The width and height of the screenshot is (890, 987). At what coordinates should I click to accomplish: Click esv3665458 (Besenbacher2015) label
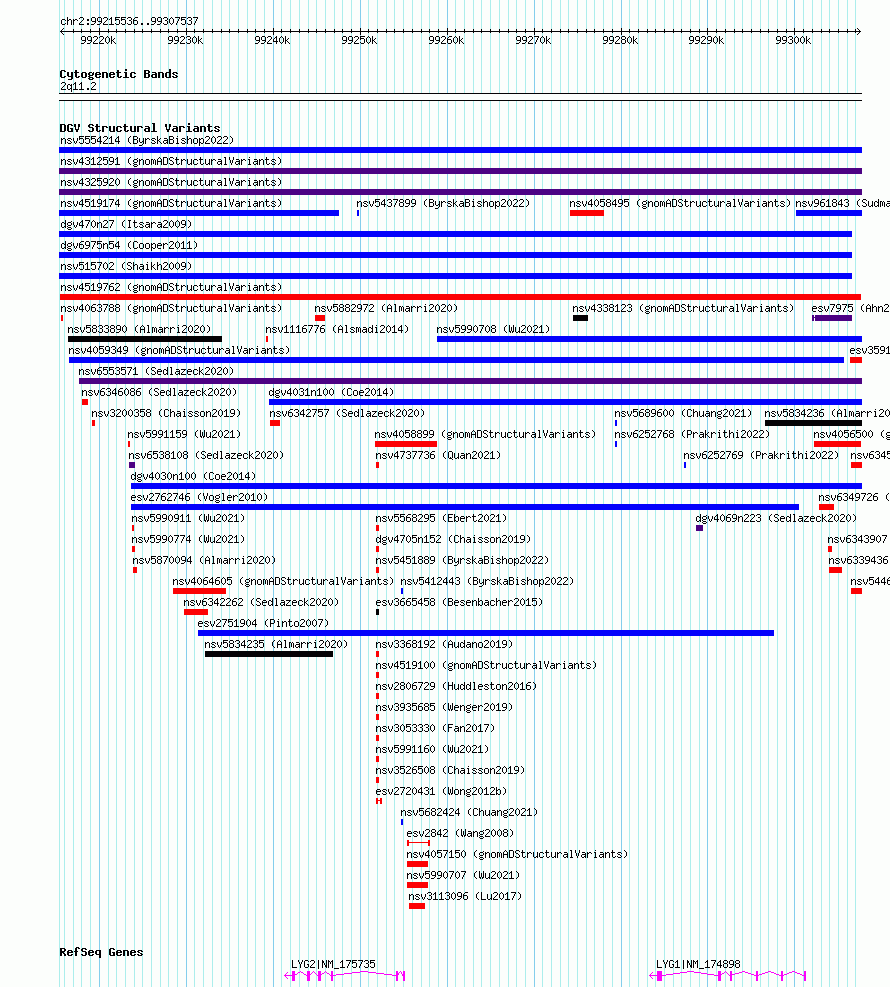pos(459,602)
